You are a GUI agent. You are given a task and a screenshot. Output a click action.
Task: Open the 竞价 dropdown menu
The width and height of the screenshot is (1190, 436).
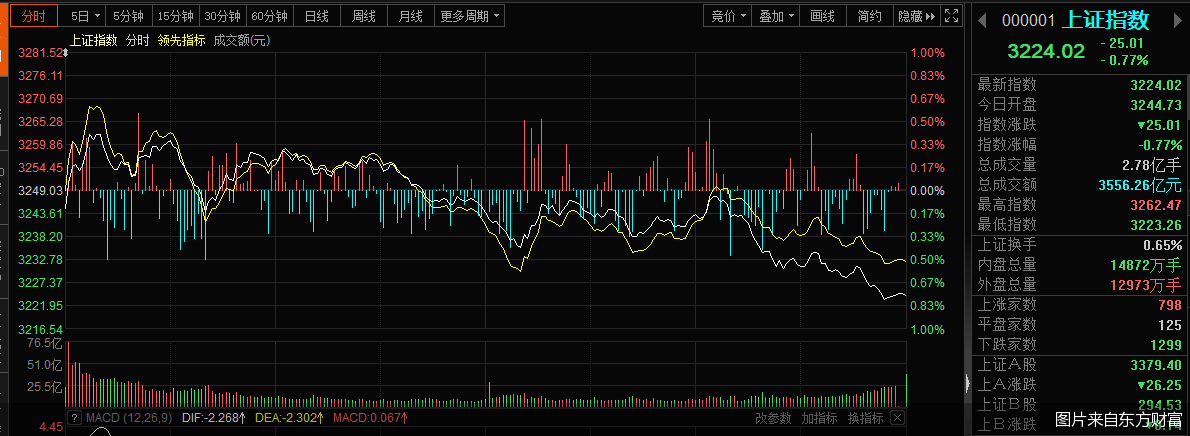pyautogui.click(x=728, y=16)
